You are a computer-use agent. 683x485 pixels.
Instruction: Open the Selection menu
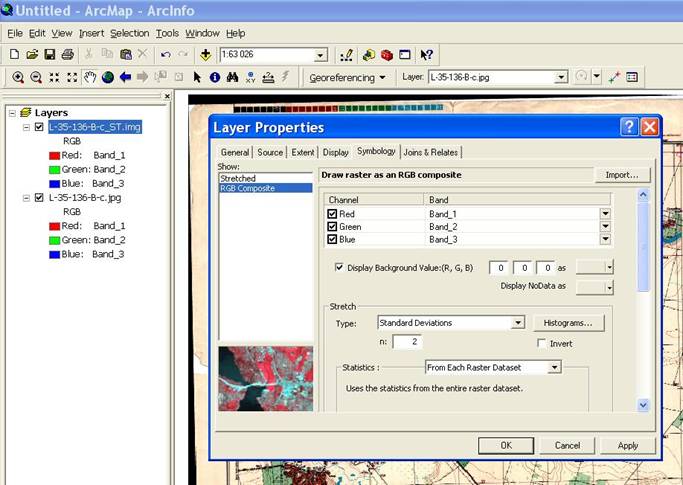click(129, 33)
